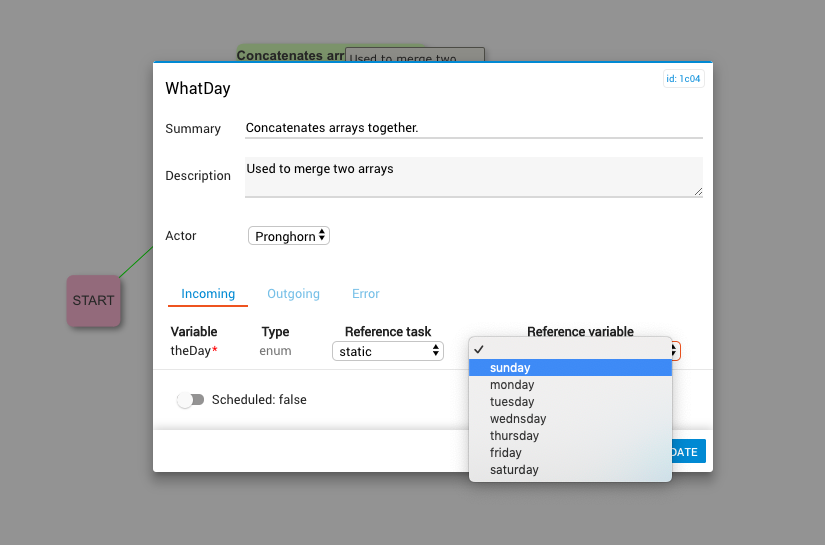Image resolution: width=825 pixels, height=545 pixels.
Task: Choose monday in the day list
Action: pyautogui.click(x=512, y=385)
